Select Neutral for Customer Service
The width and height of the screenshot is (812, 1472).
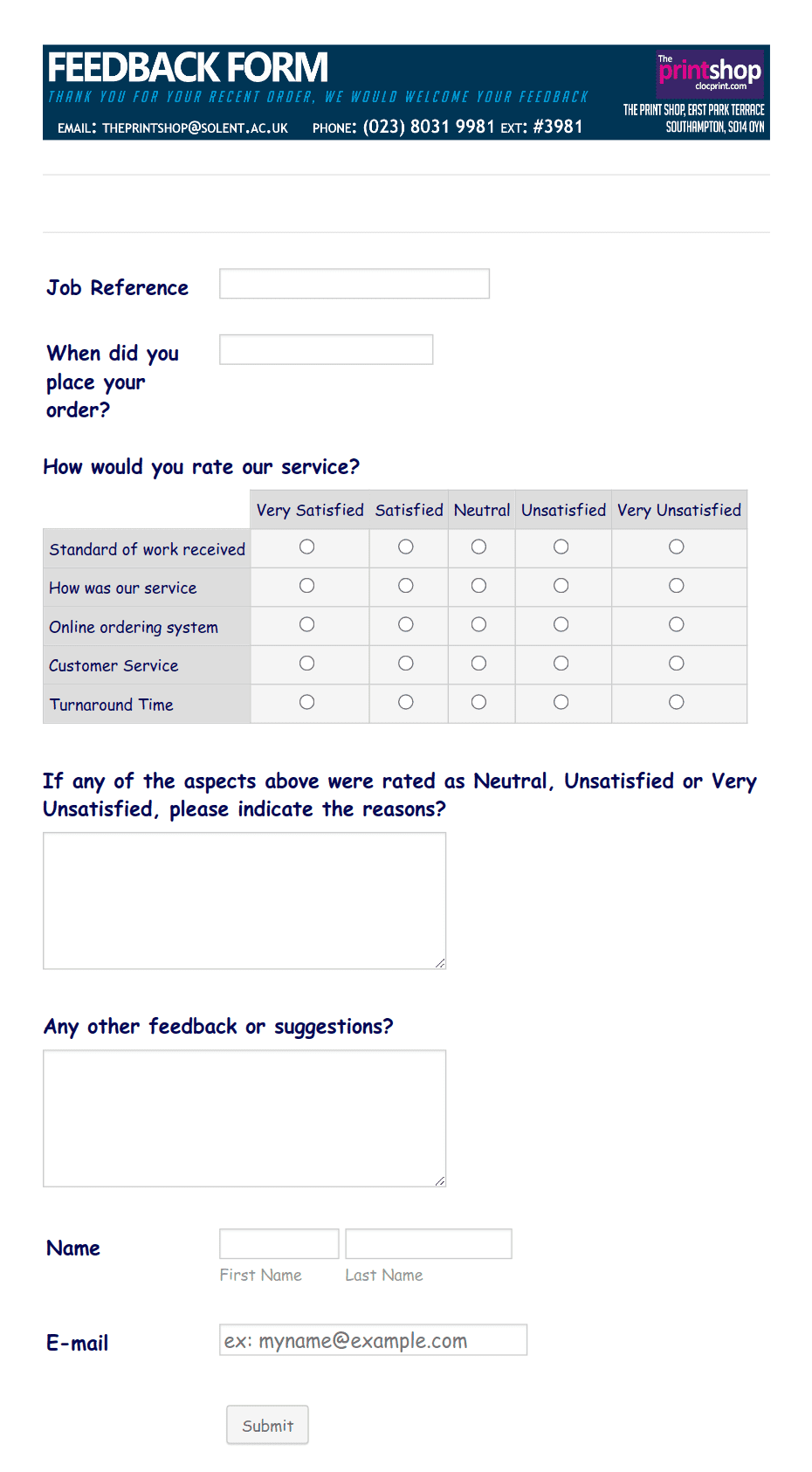pos(478,664)
